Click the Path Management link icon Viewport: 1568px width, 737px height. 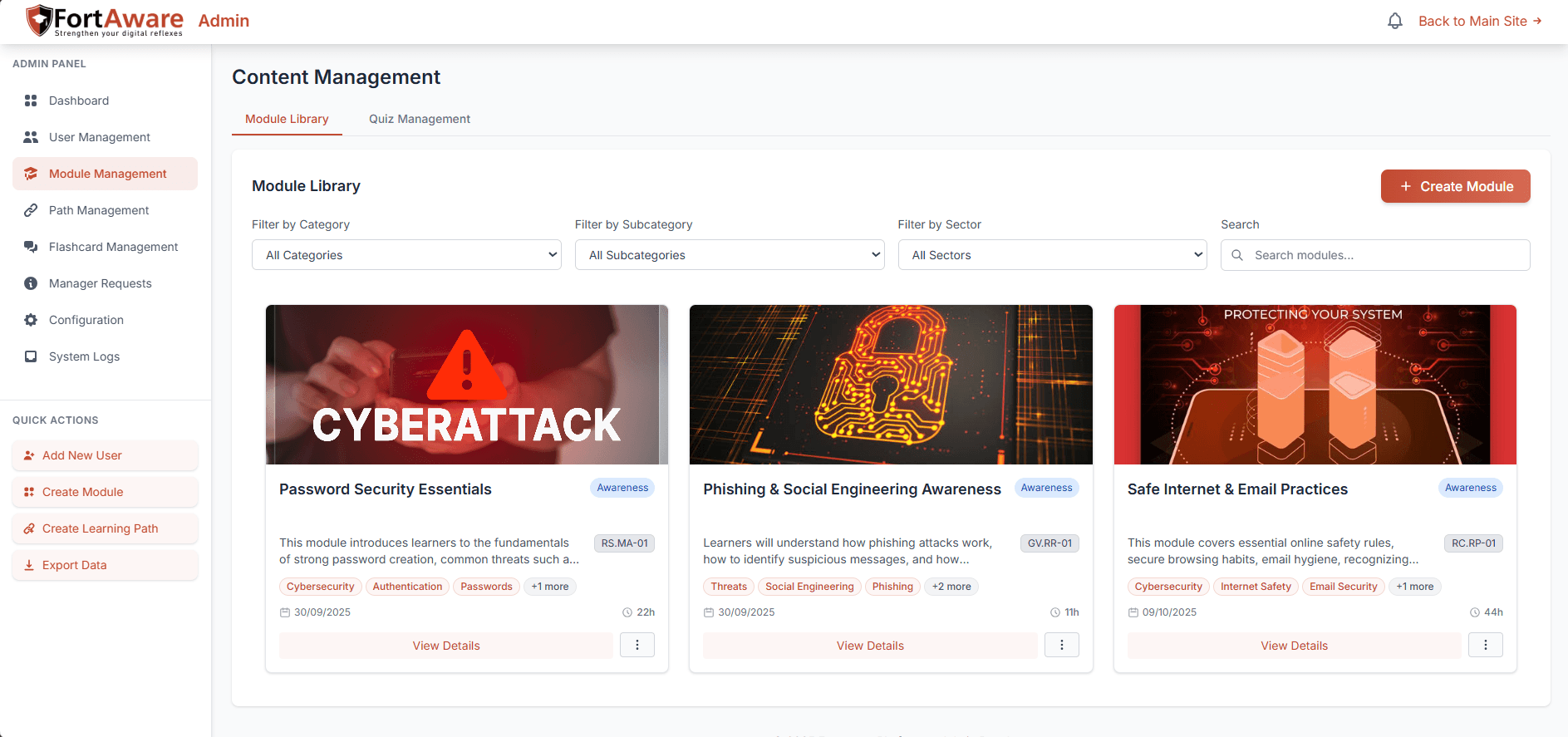coord(31,210)
